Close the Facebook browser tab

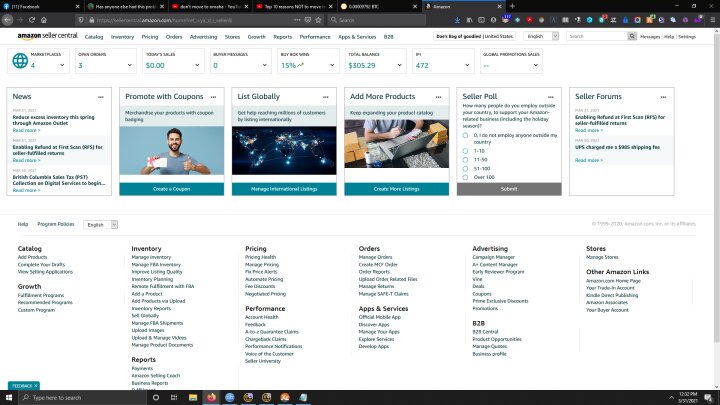tap(77, 6)
